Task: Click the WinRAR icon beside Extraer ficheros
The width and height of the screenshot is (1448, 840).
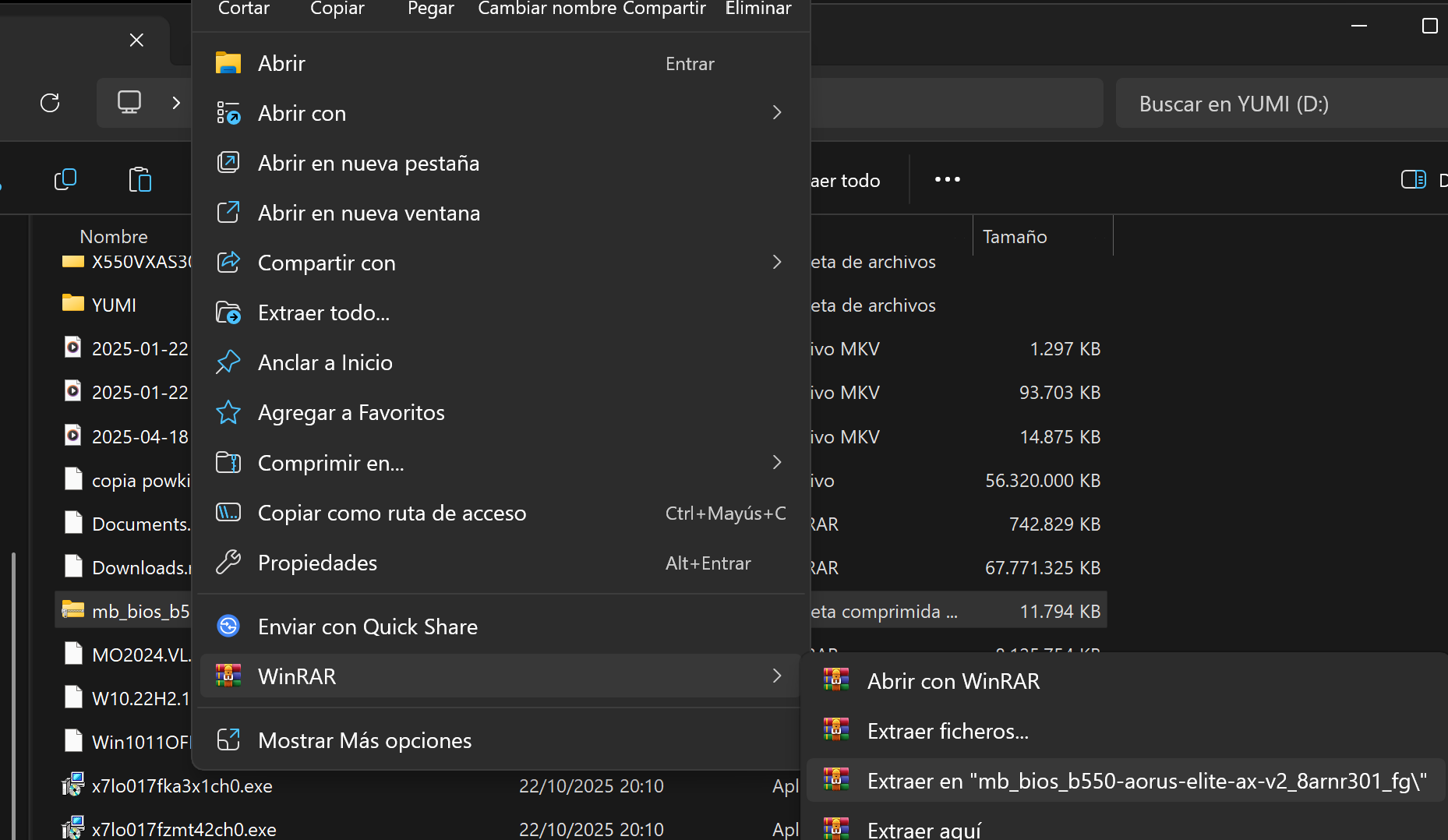Action: (x=836, y=730)
